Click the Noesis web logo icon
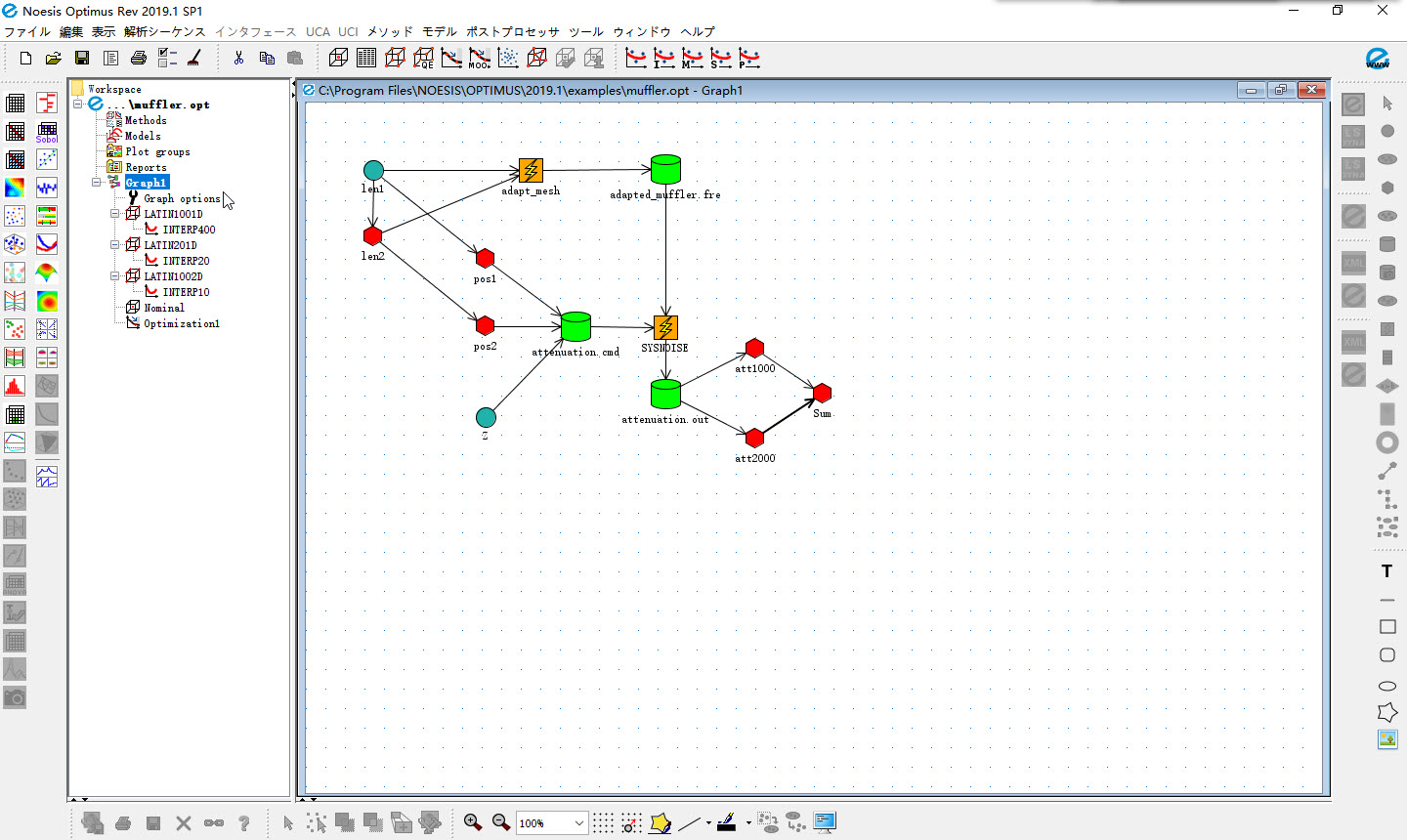This screenshot has width=1407, height=840. pos(1378,59)
